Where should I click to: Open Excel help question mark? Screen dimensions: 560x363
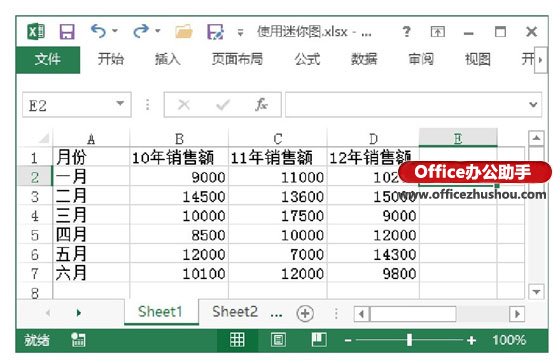pos(406,32)
